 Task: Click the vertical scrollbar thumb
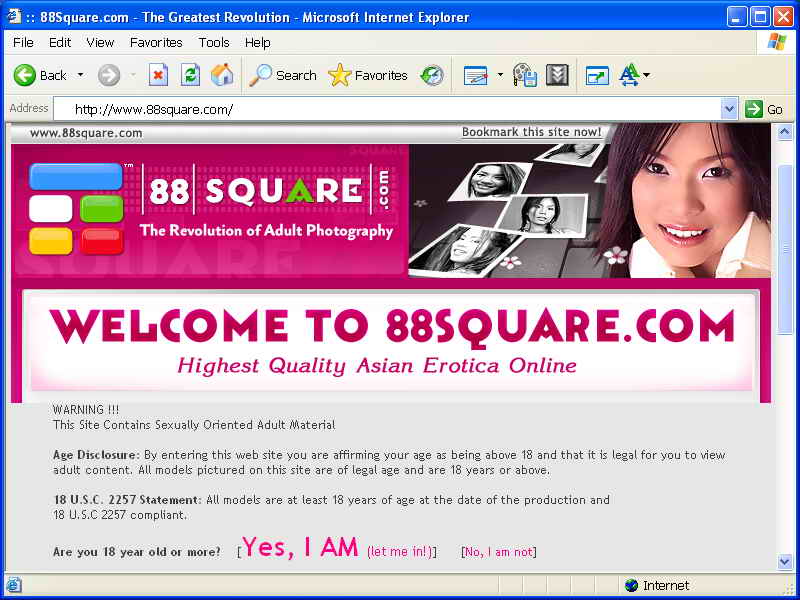[x=785, y=249]
